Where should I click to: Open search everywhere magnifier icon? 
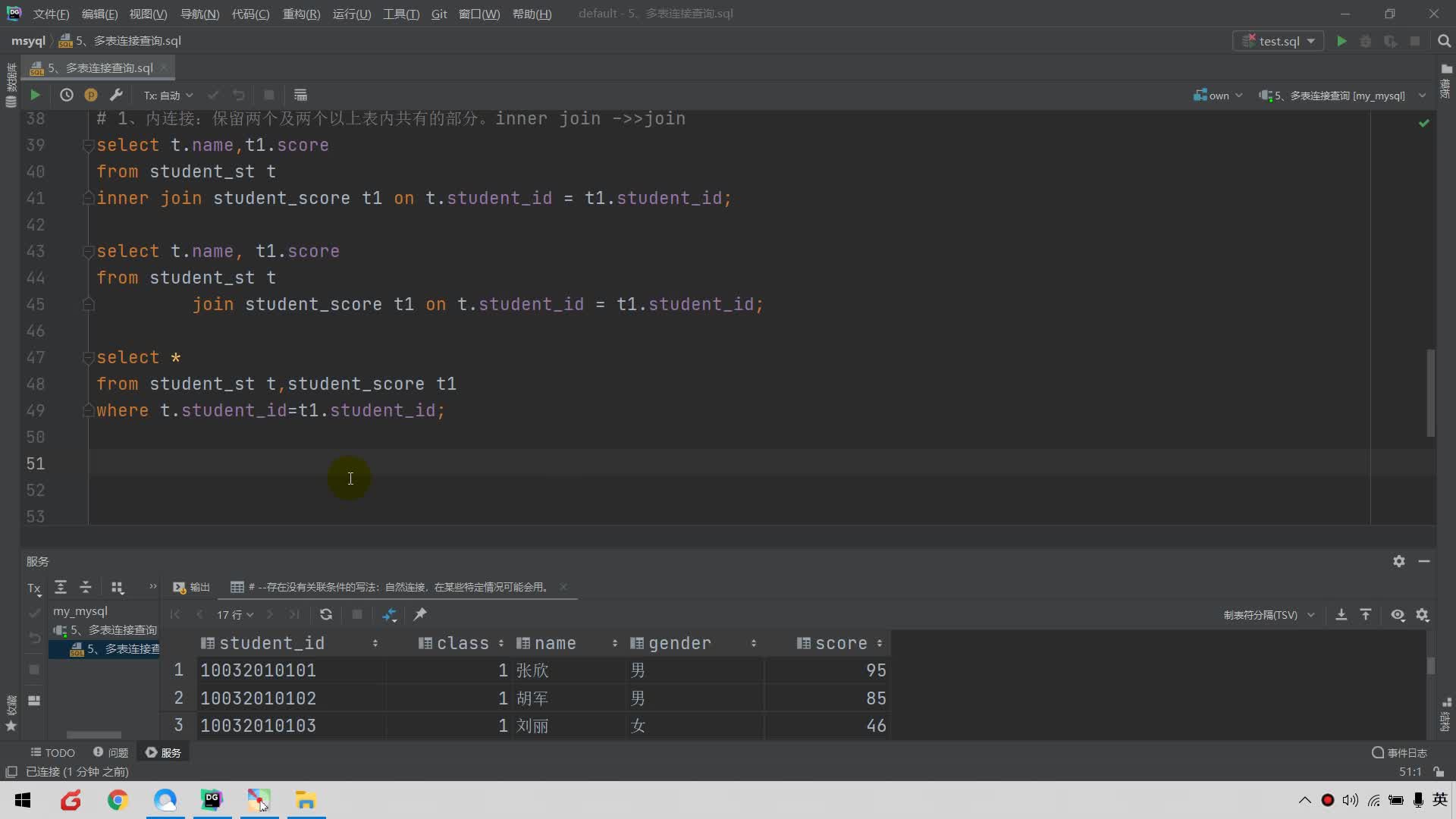[1444, 41]
